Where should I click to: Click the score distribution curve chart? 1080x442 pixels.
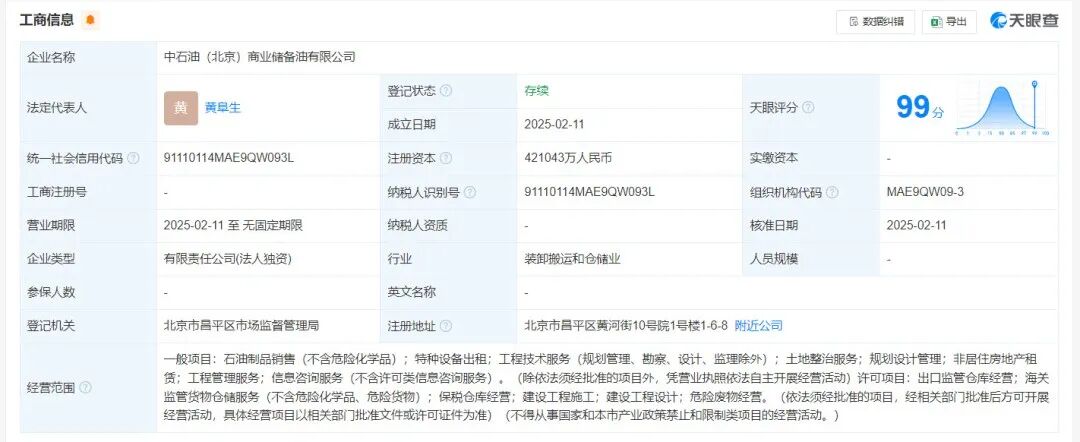1002,107
